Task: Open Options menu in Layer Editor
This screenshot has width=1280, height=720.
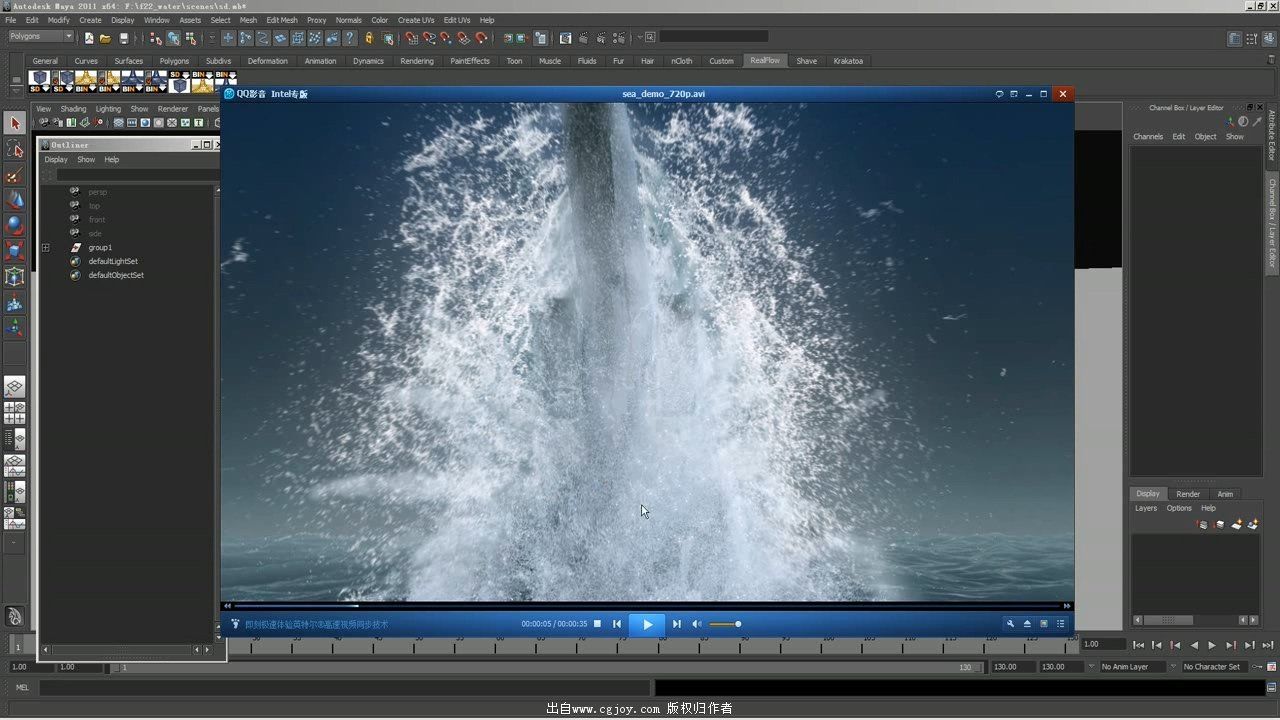Action: coord(1179,508)
